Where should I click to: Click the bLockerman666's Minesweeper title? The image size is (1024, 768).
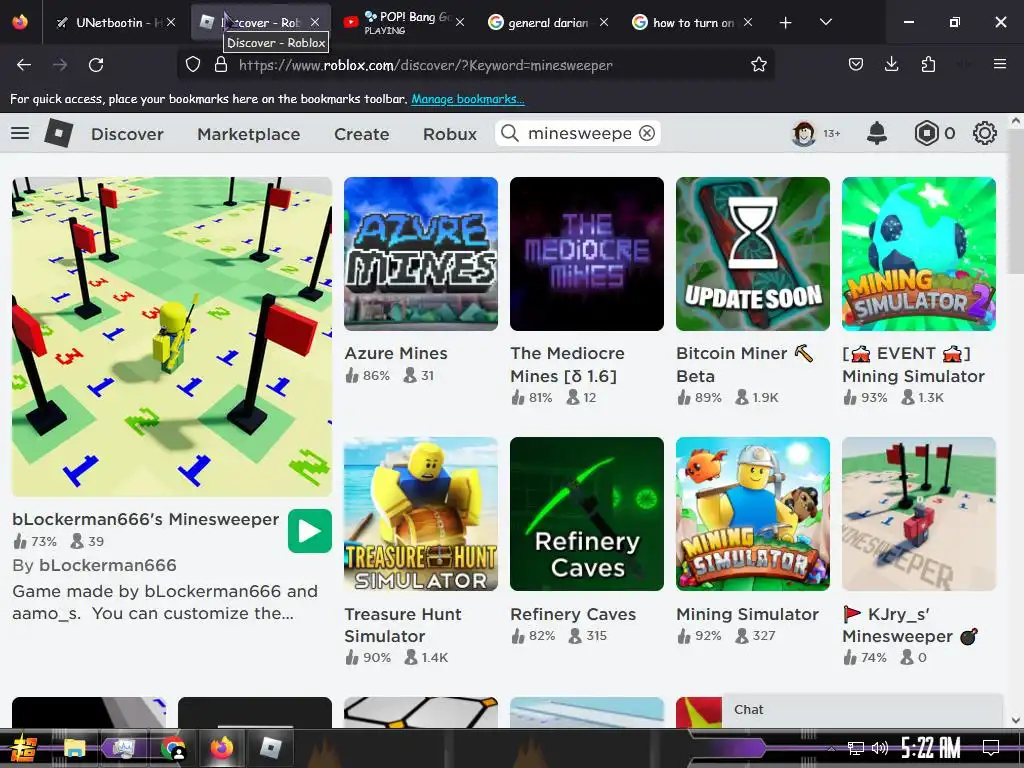146,519
